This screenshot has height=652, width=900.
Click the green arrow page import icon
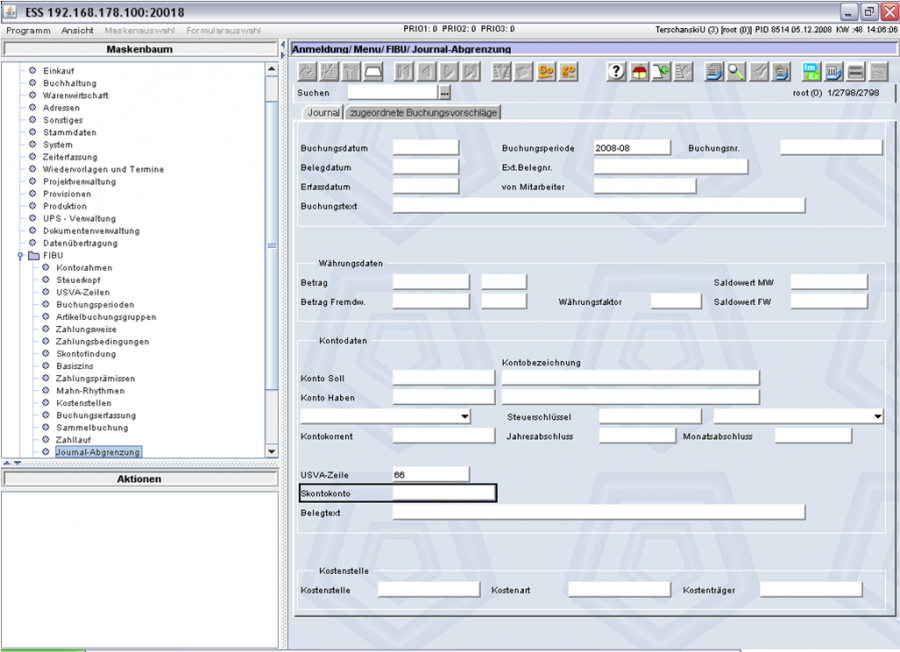[661, 72]
